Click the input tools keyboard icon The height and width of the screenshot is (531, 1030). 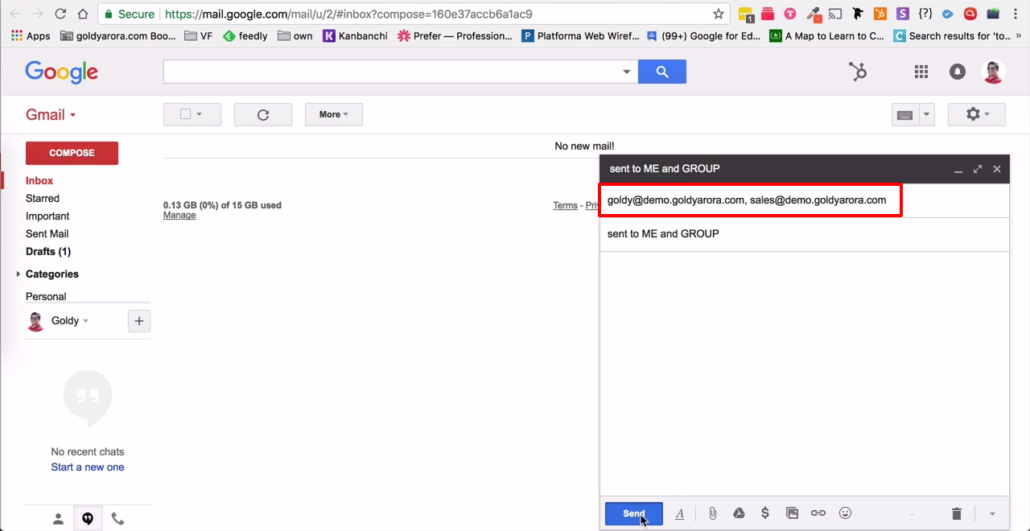point(905,115)
